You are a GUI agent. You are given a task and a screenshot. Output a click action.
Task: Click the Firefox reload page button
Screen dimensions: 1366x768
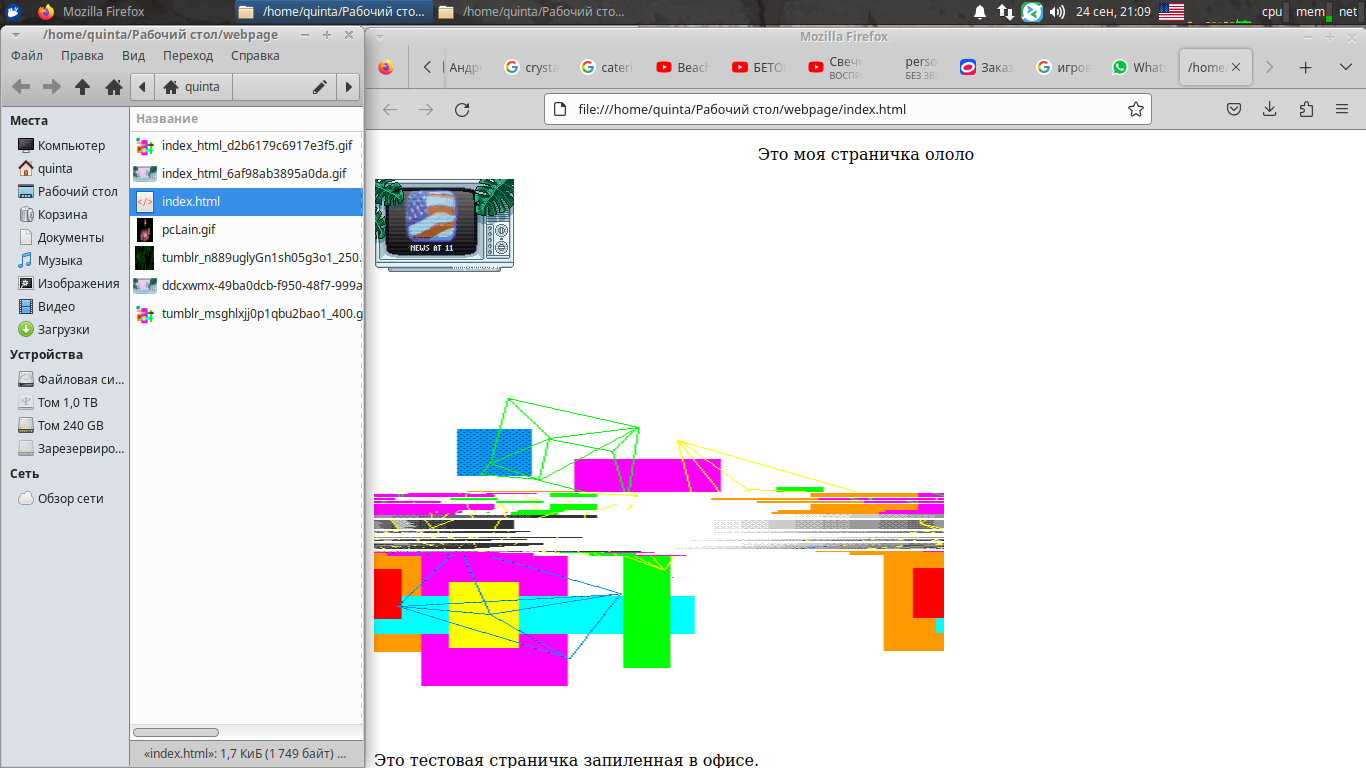coord(462,110)
